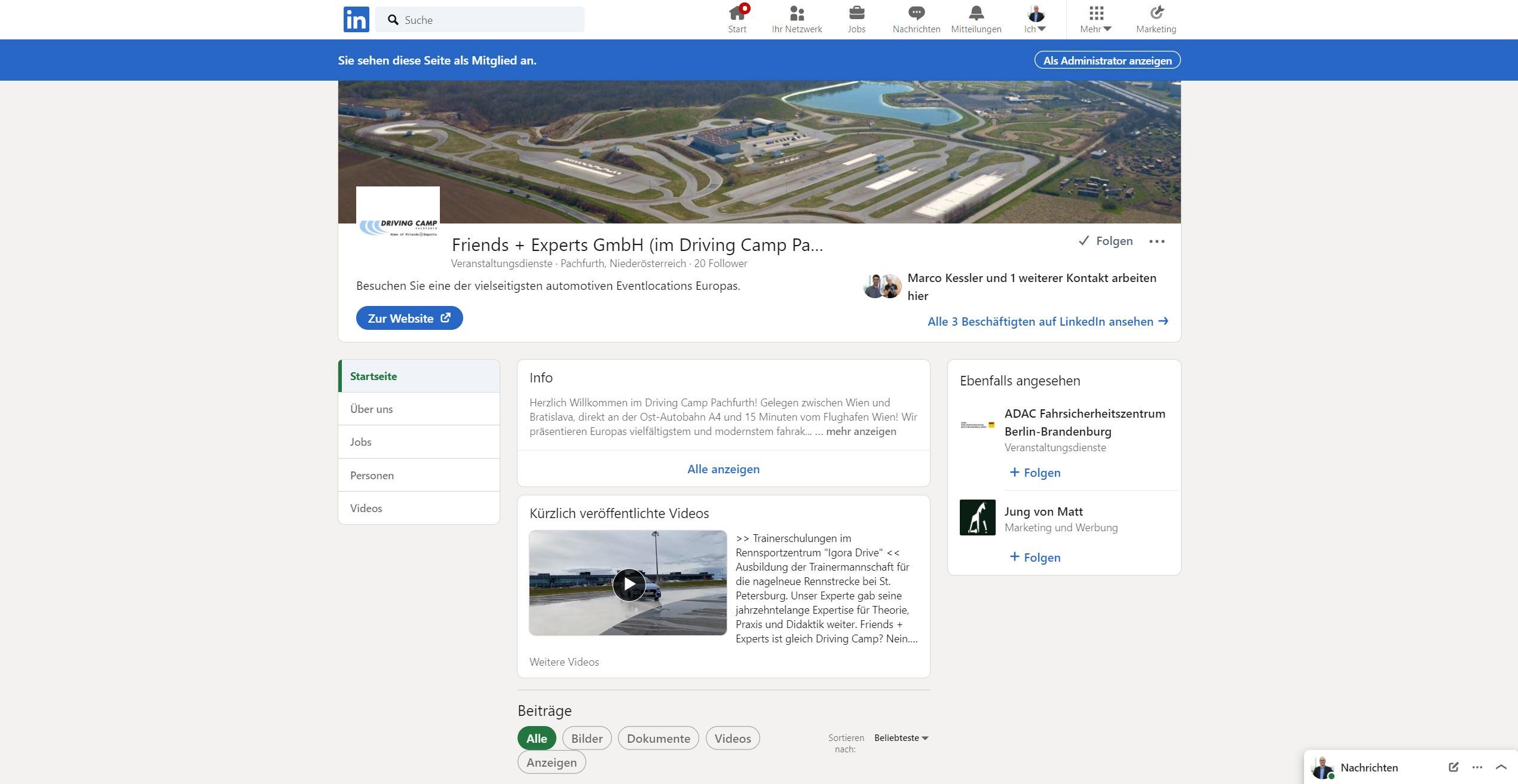Click the profile avatar in messaging bar
This screenshot has width=1518, height=784.
1322,767
